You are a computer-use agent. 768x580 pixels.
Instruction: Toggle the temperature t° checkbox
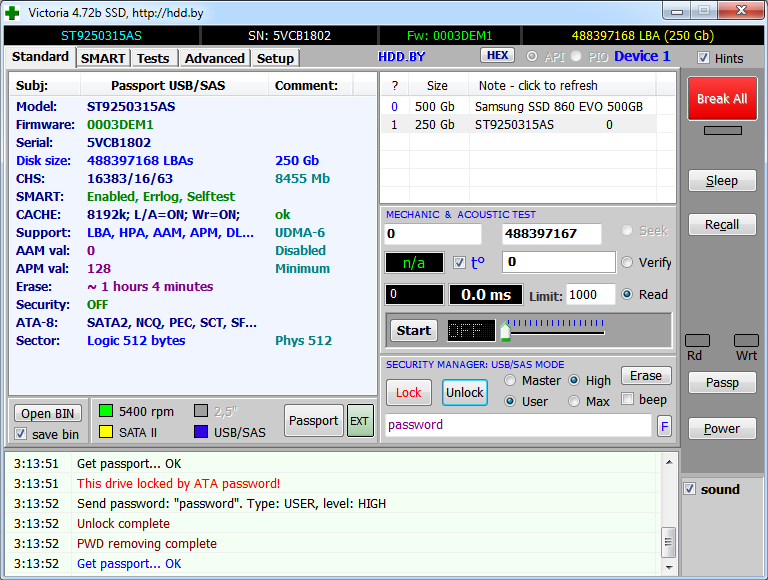click(x=459, y=263)
